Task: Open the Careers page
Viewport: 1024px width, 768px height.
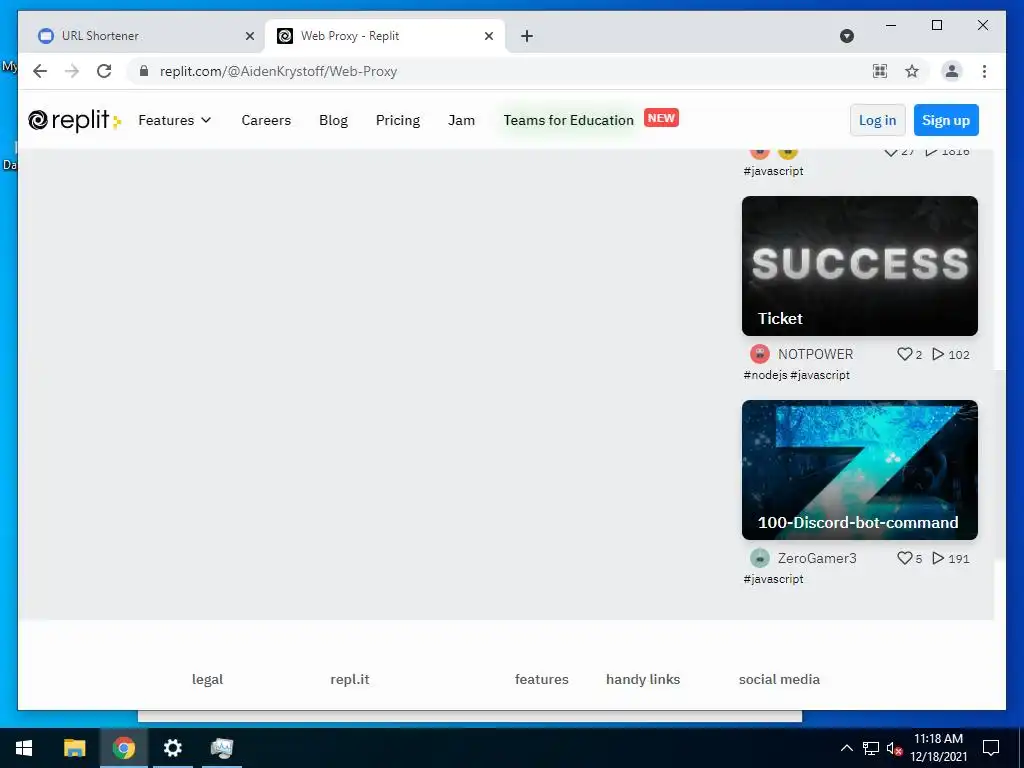Action: (266, 120)
